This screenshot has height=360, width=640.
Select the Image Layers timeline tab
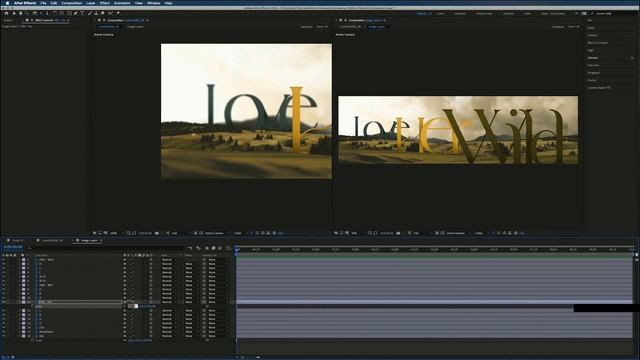(89, 240)
